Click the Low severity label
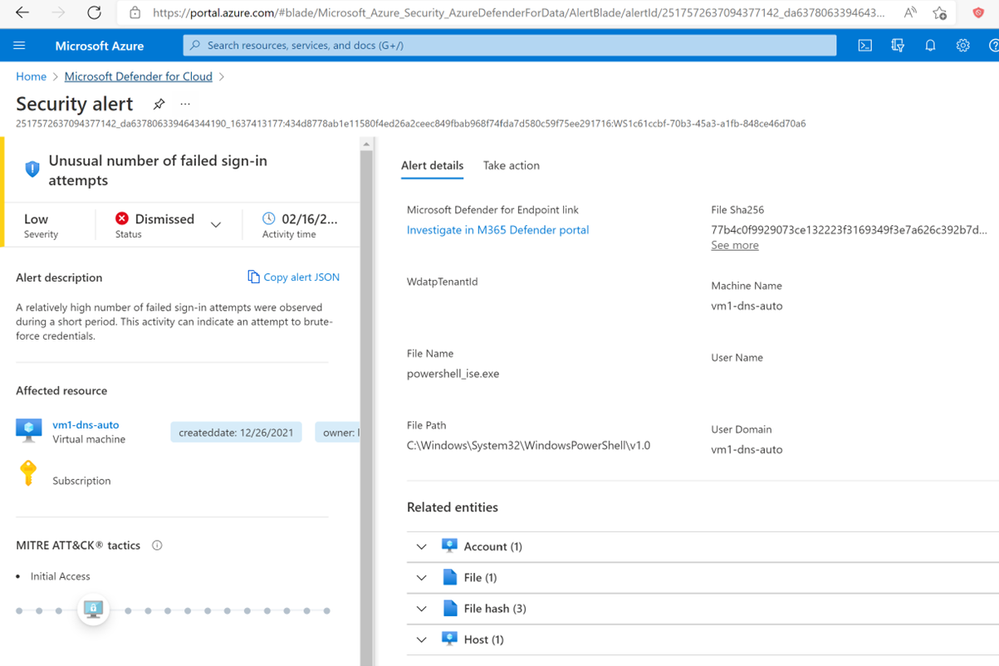Image resolution: width=999 pixels, height=666 pixels. [x=36, y=219]
